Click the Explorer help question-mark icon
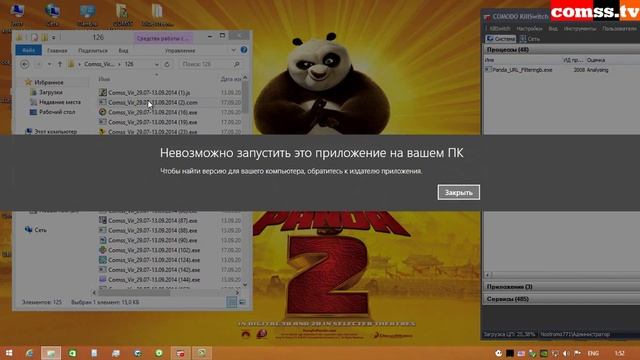The height and width of the screenshot is (360, 640). pyautogui.click(x=244, y=50)
